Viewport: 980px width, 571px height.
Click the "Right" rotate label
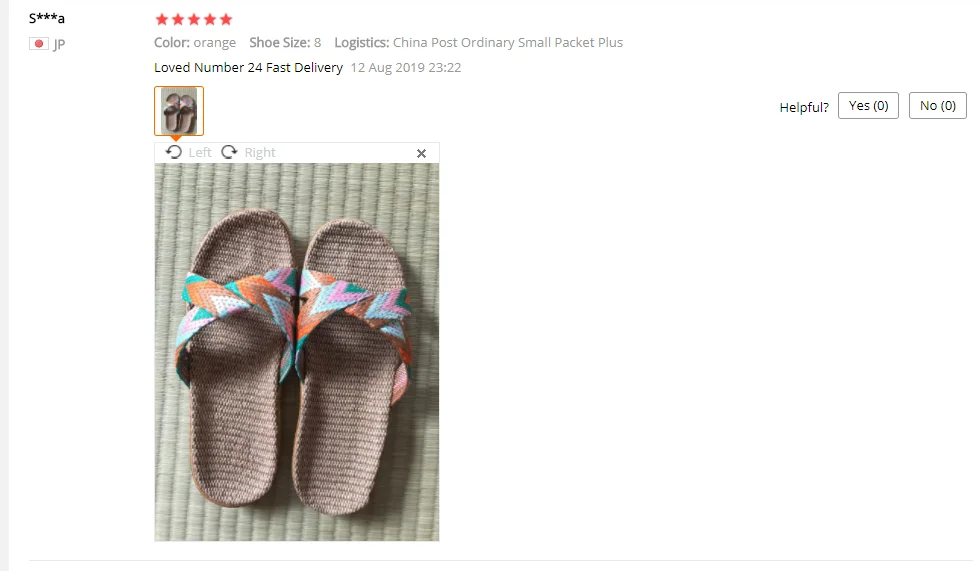coord(260,152)
